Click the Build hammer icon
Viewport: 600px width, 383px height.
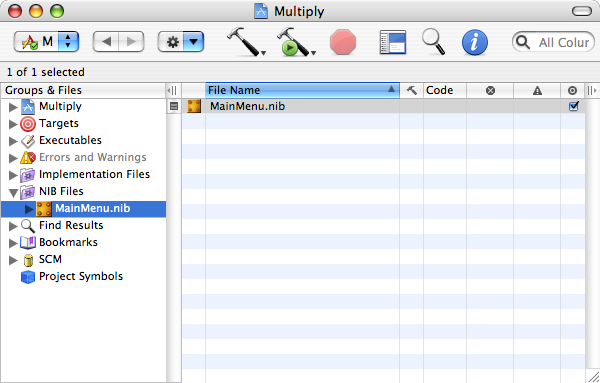tap(243, 41)
